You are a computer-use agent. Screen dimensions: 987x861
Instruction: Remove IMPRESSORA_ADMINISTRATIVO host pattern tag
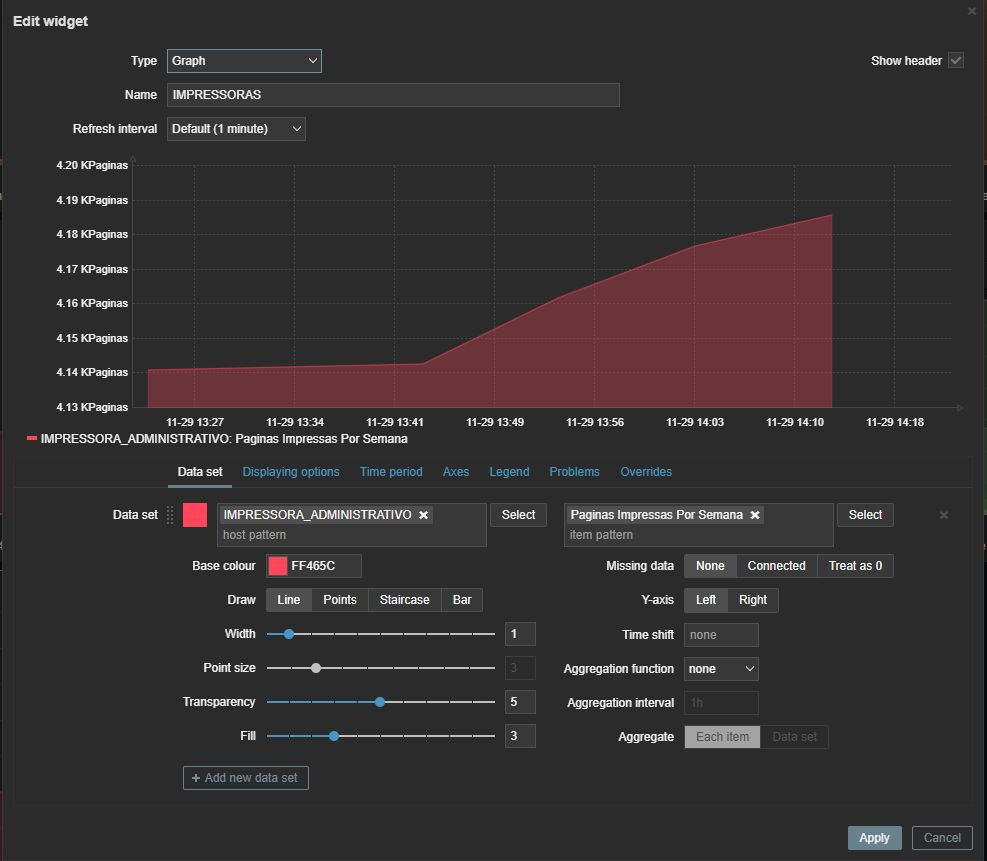tap(424, 515)
